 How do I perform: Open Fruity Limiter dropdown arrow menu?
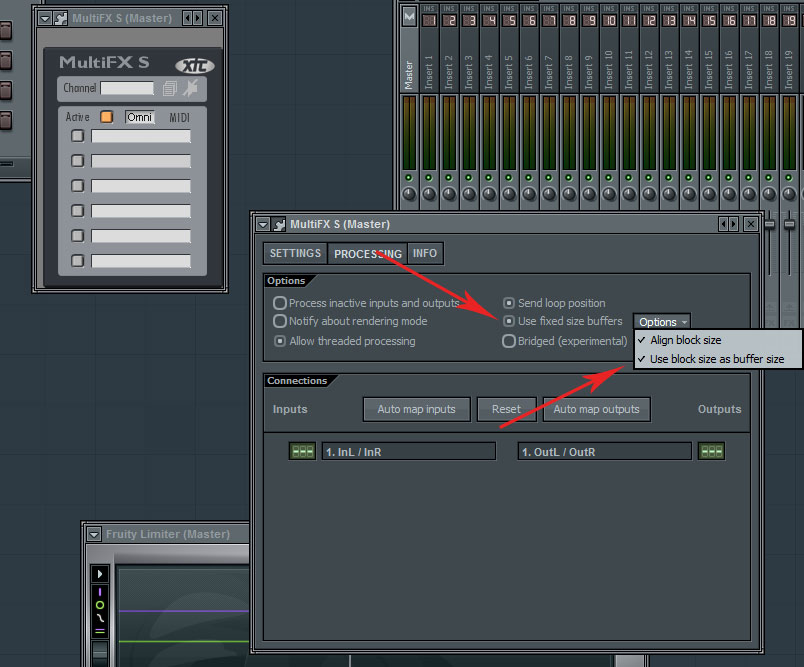pos(94,534)
